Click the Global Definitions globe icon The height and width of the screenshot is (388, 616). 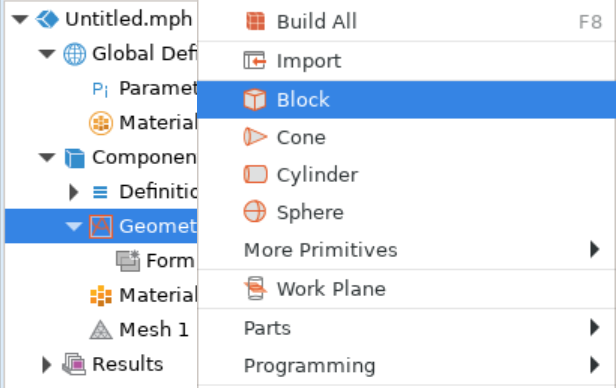click(74, 54)
